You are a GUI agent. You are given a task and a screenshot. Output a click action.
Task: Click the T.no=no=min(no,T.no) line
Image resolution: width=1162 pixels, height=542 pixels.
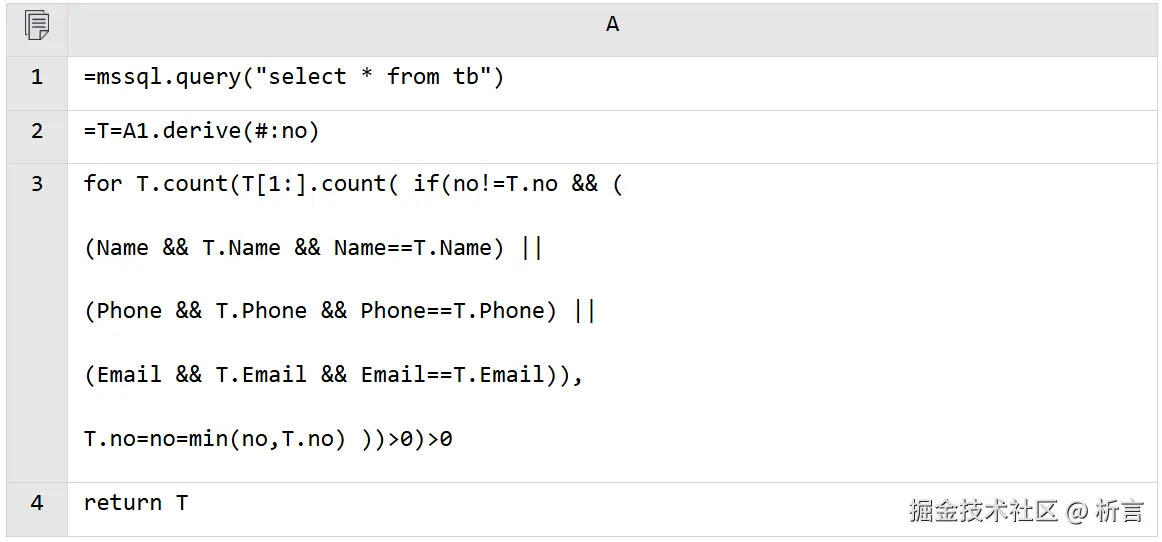click(x=268, y=440)
